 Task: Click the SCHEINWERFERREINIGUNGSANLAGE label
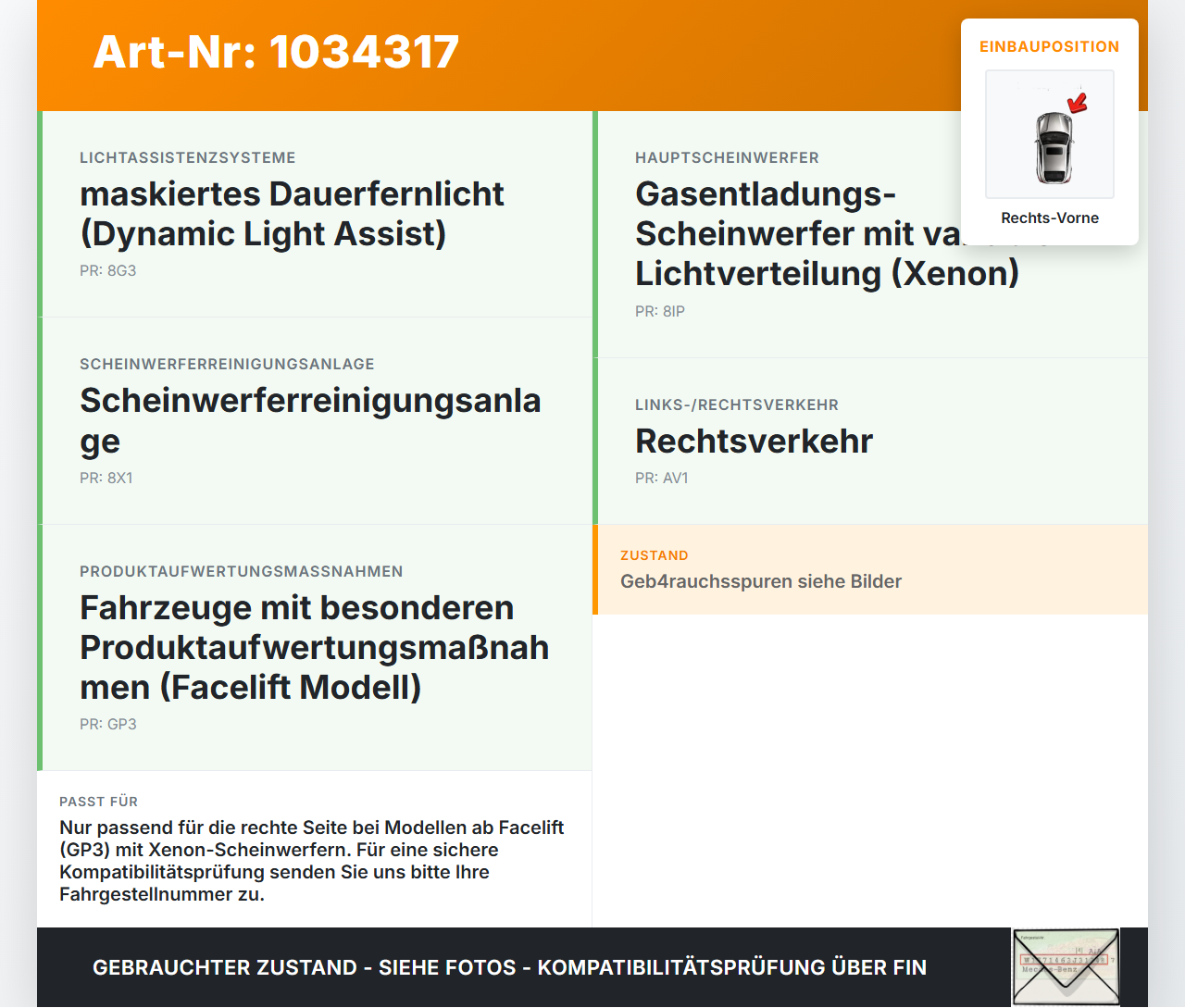227,364
